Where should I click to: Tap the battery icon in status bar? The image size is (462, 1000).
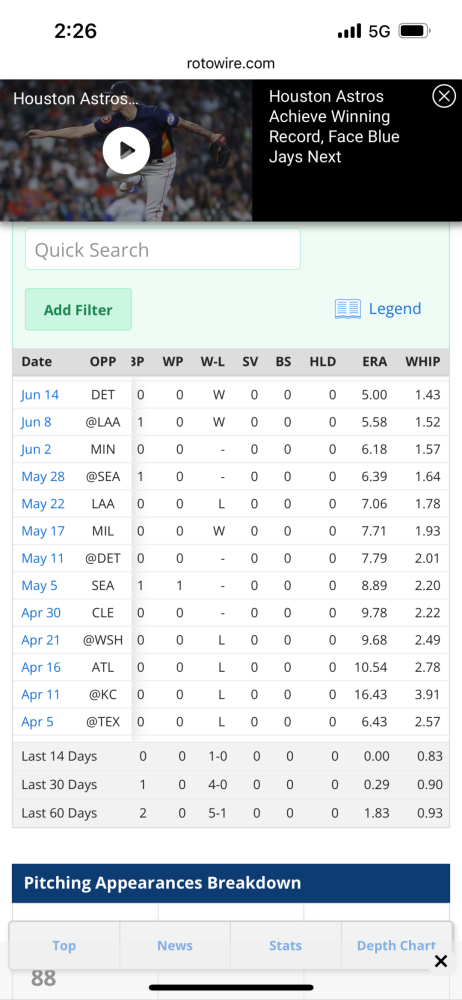[414, 31]
